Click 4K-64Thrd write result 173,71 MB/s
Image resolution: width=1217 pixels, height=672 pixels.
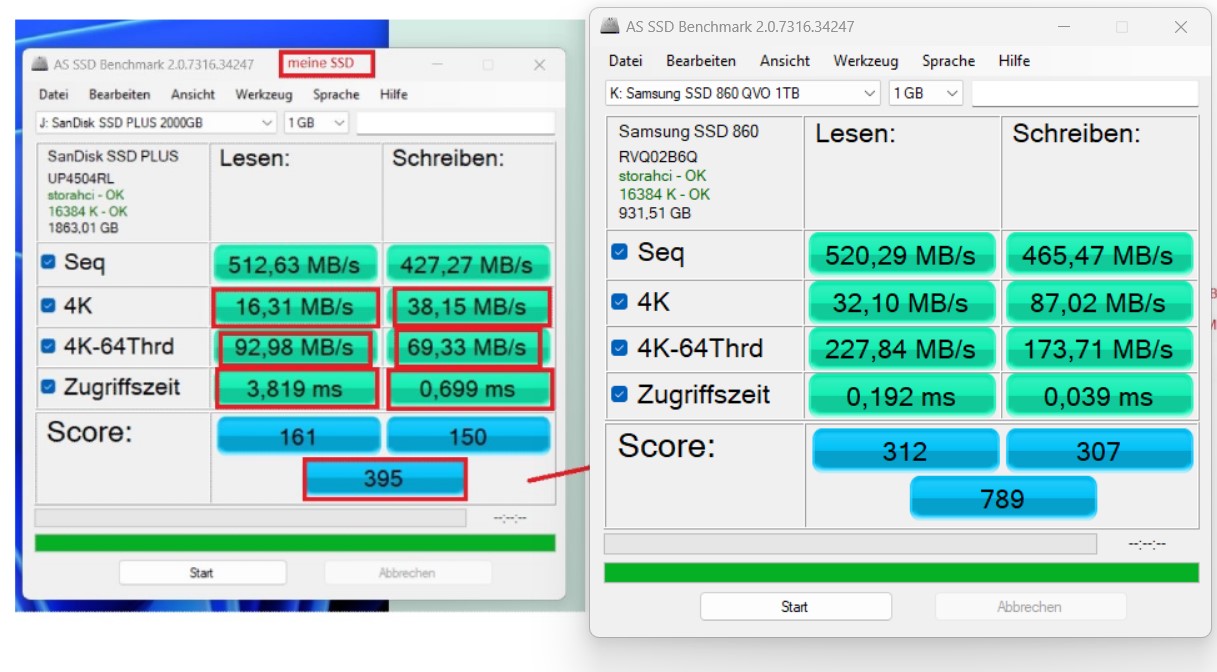pyautogui.click(x=1098, y=349)
